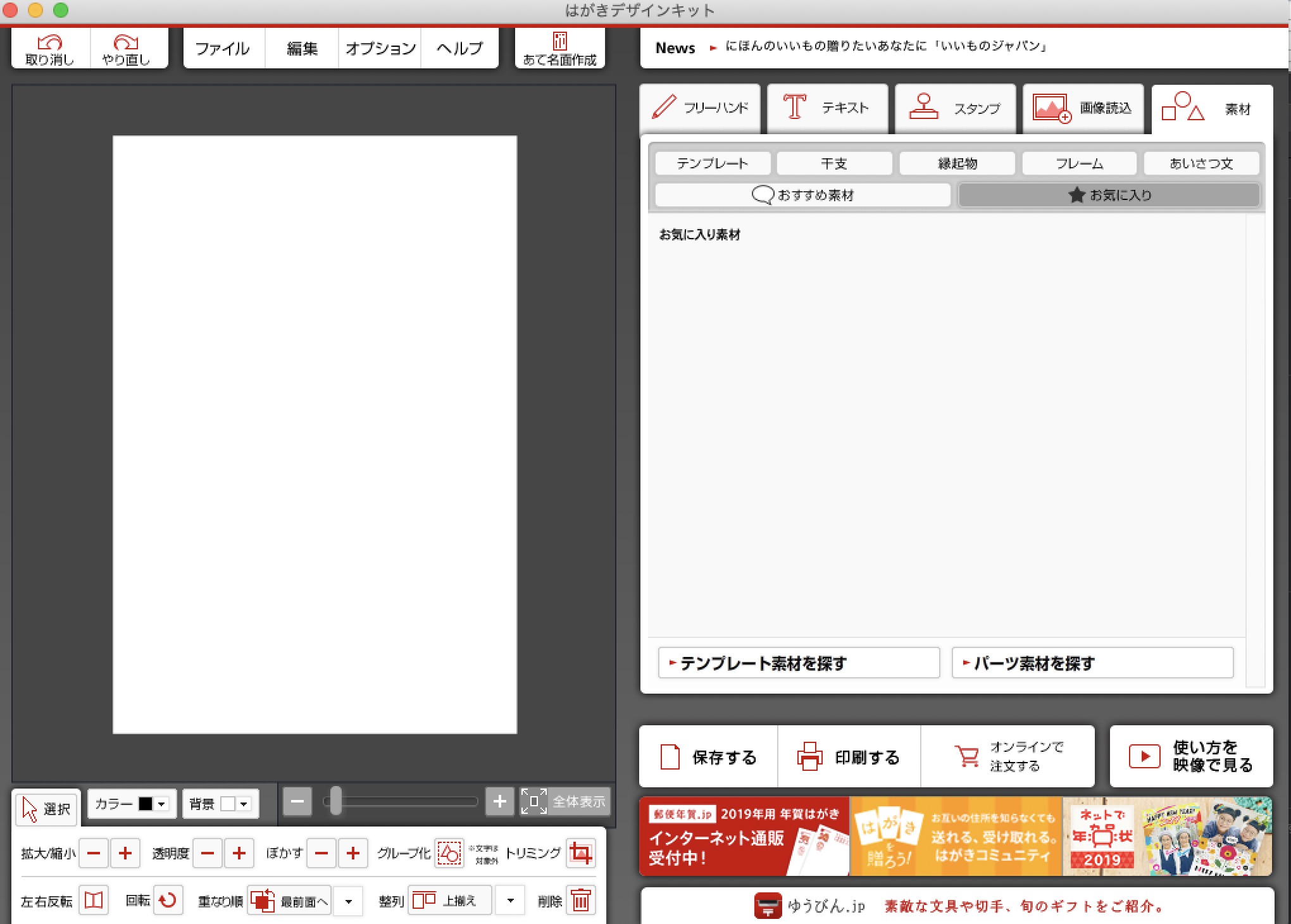Open the File (ファイル) menu
The width and height of the screenshot is (1291, 924).
point(222,49)
